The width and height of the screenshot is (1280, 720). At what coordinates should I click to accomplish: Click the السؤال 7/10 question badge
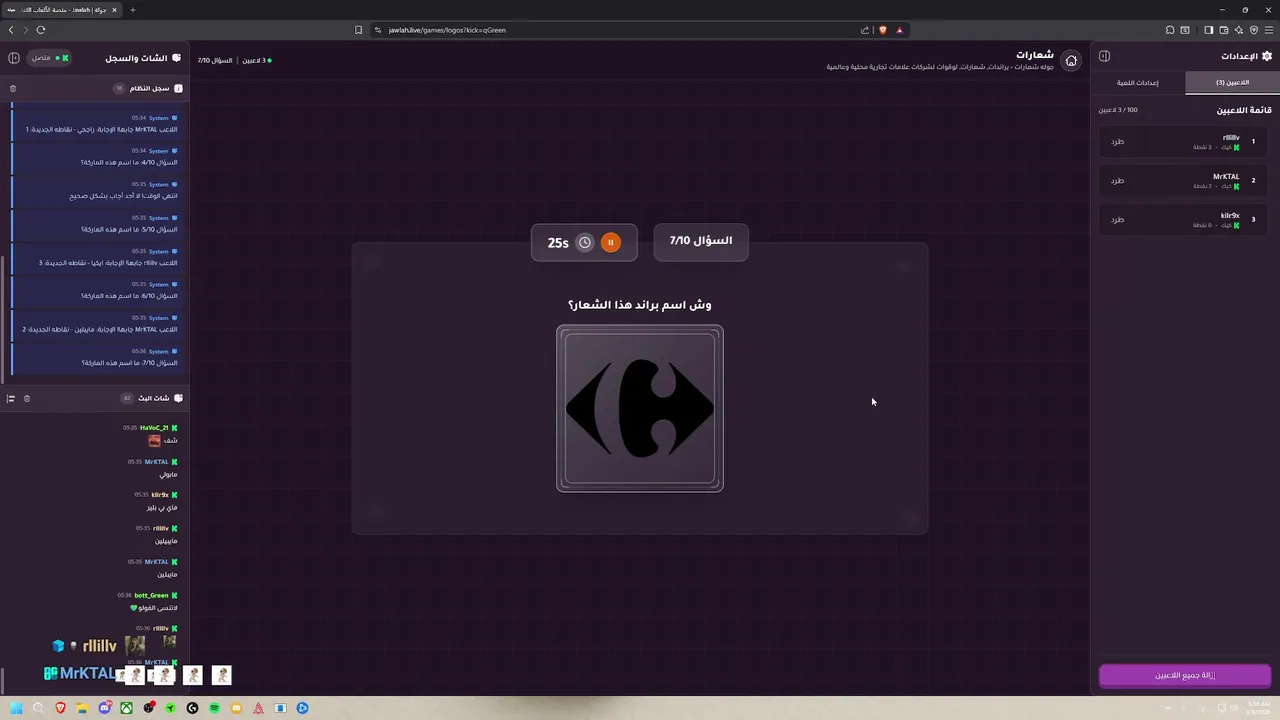point(701,241)
